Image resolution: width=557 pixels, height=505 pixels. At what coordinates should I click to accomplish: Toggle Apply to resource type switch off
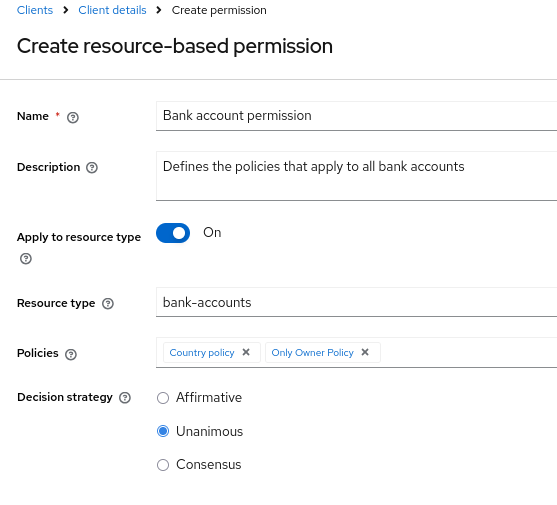[x=173, y=233]
